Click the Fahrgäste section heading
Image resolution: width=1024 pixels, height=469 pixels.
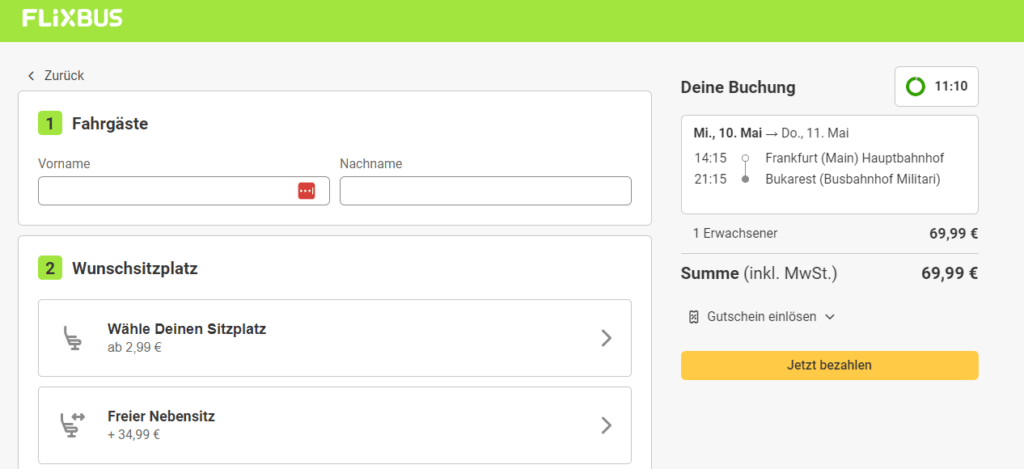pos(110,123)
